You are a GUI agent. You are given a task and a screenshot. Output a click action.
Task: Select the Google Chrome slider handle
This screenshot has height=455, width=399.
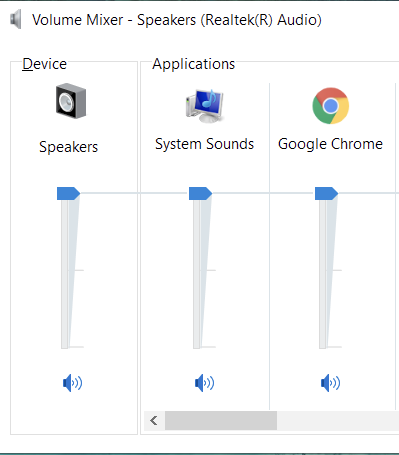tap(326, 193)
